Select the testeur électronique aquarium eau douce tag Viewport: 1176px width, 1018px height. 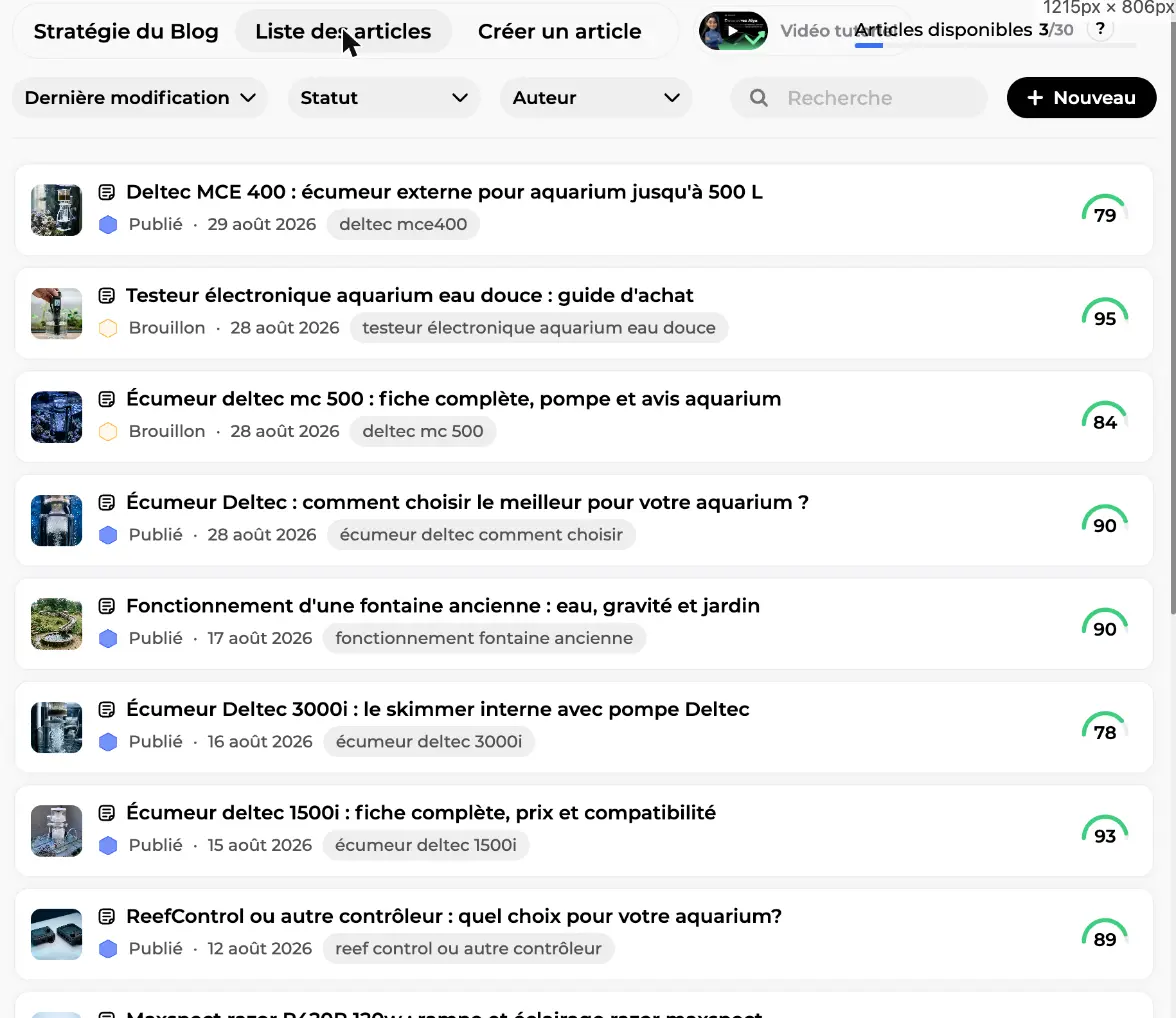[x=538, y=328]
